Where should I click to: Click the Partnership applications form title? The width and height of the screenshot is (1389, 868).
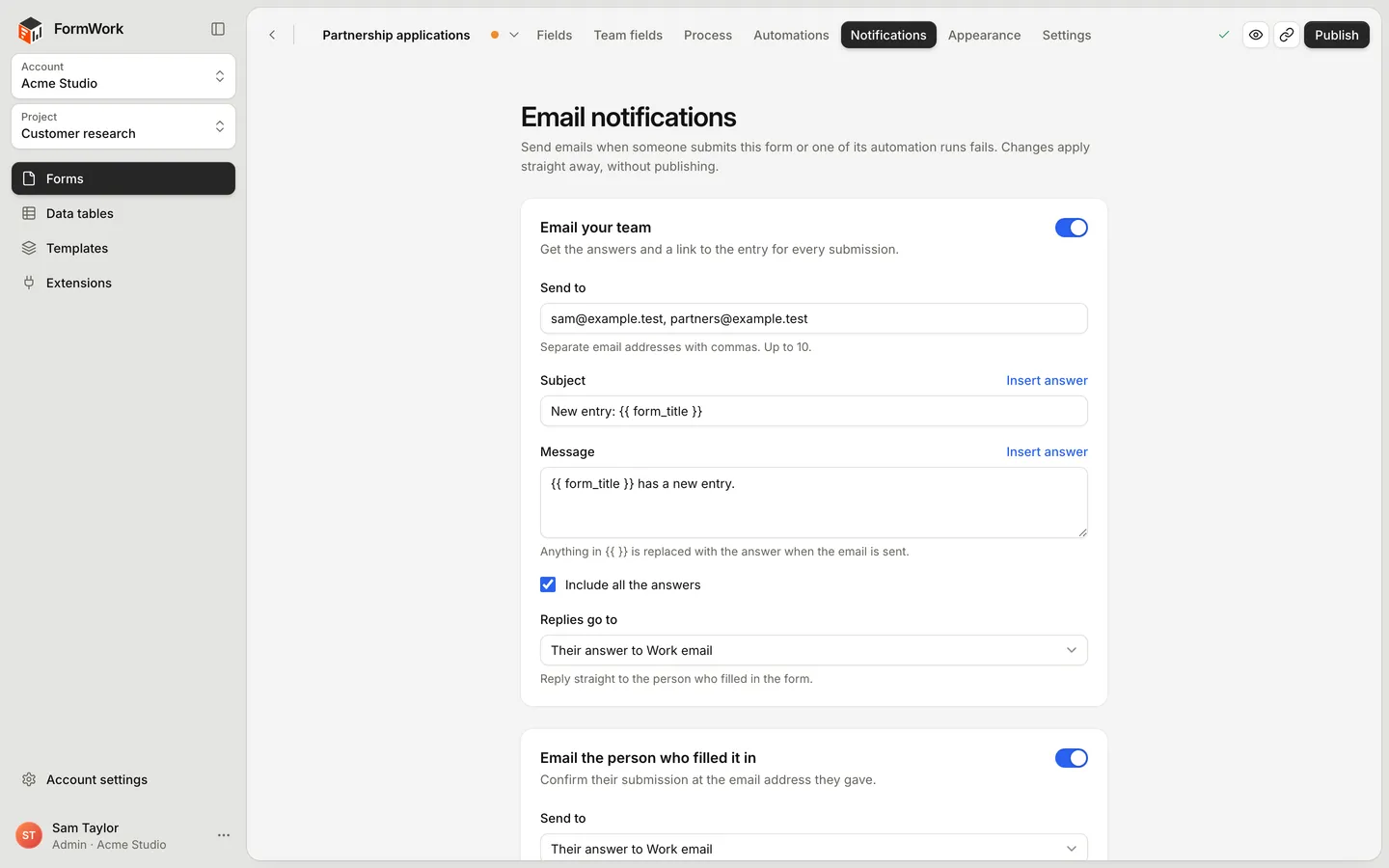pyautogui.click(x=396, y=35)
